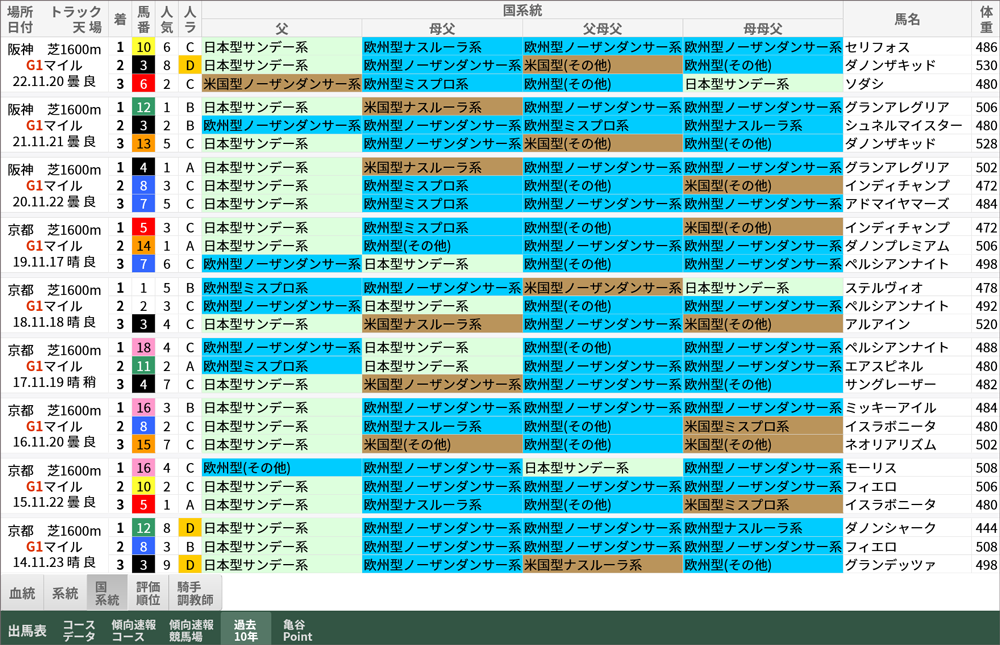This screenshot has height=645, width=1000.
Task: Click horse name モーリス
Action: click(871, 468)
